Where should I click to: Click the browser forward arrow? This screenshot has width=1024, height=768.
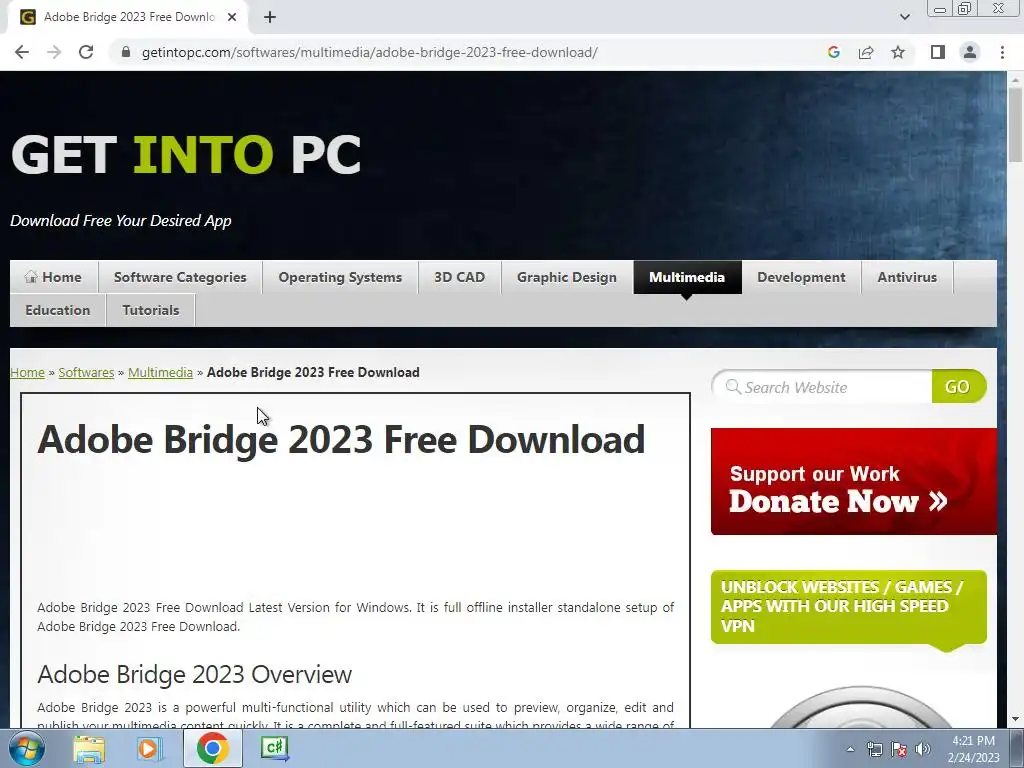coord(54,52)
